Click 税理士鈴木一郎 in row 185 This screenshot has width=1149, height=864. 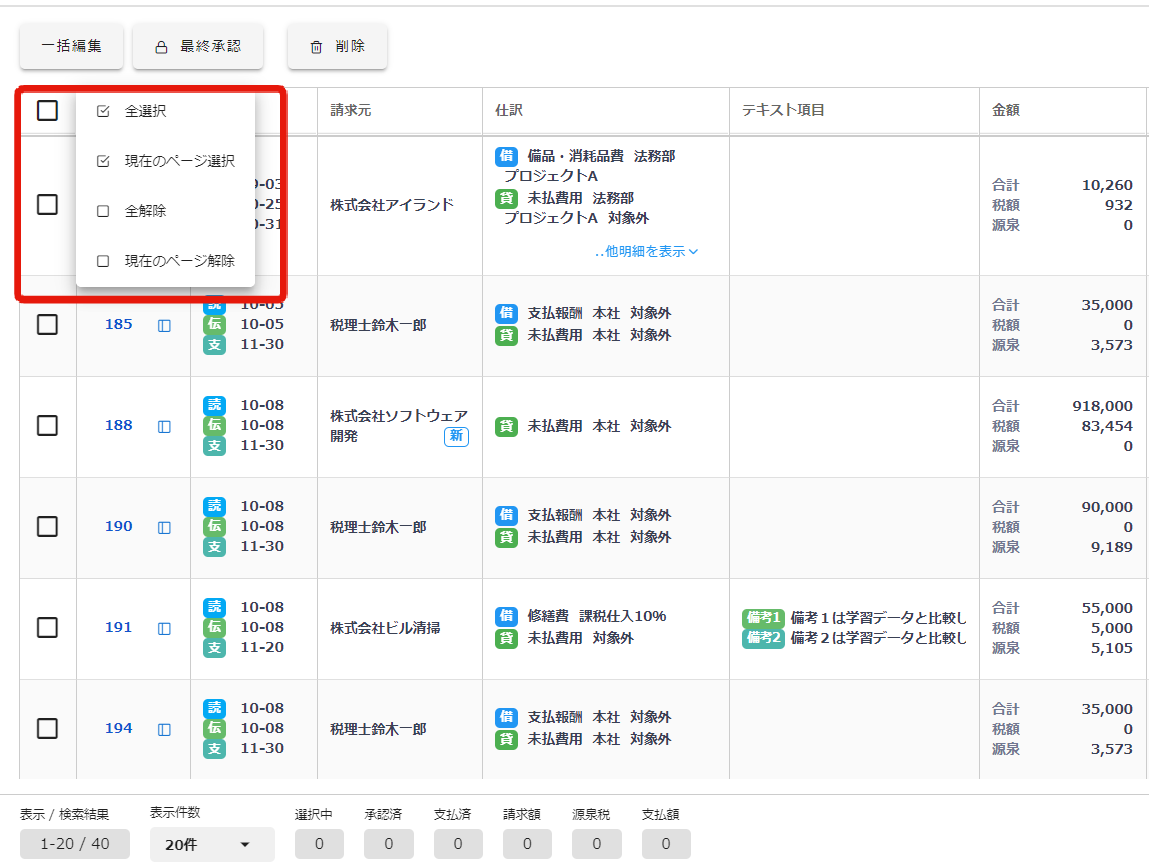click(x=378, y=325)
